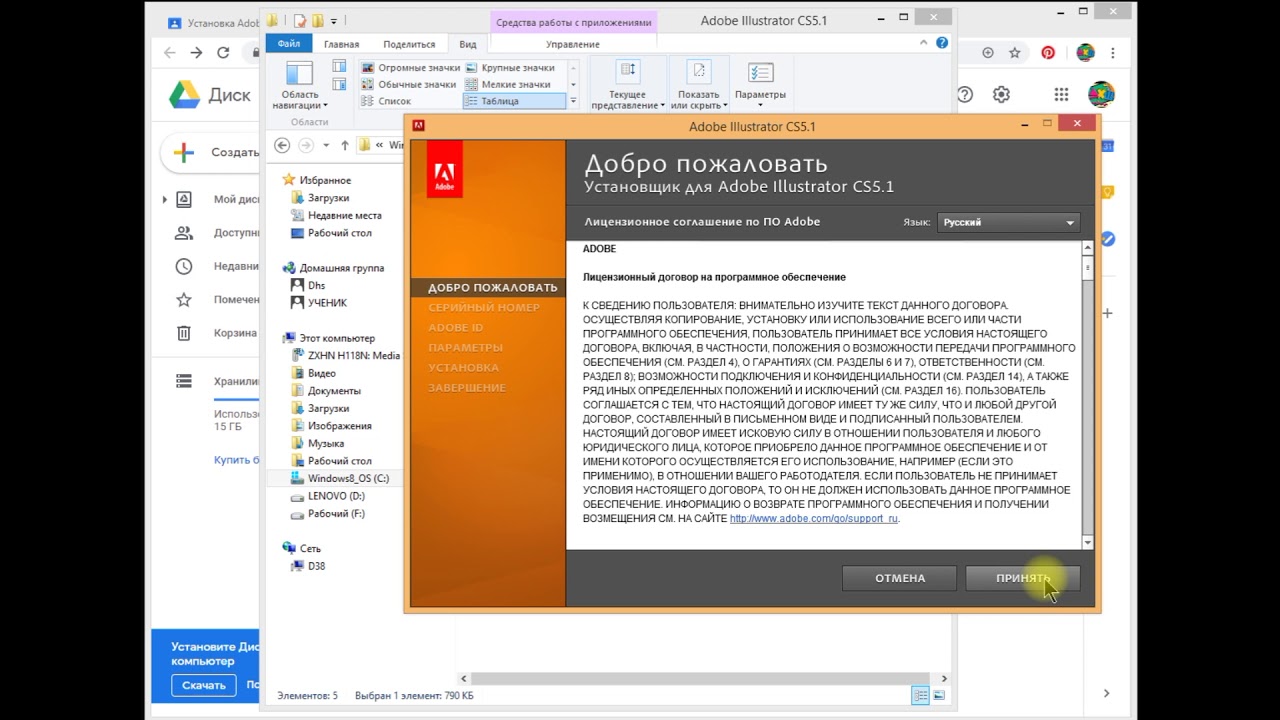Select Домашняя группа in the navigation pane

point(333,268)
